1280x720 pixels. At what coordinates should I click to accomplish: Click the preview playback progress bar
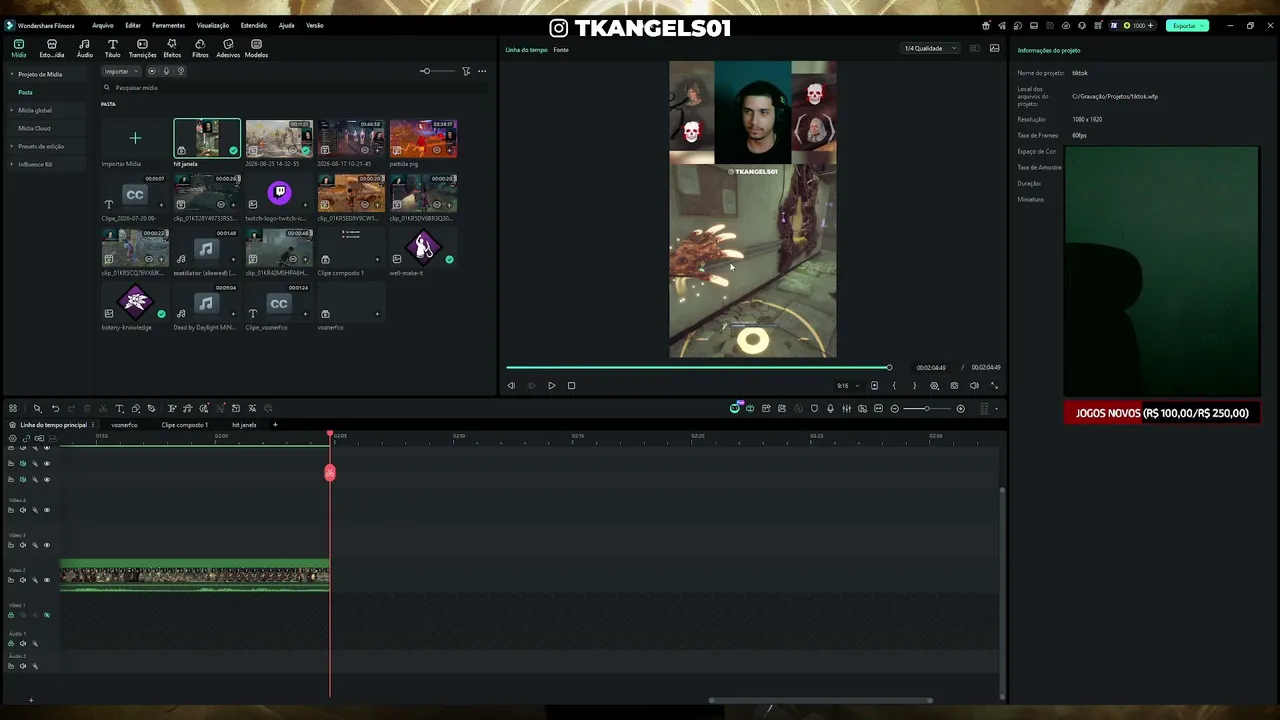point(698,367)
